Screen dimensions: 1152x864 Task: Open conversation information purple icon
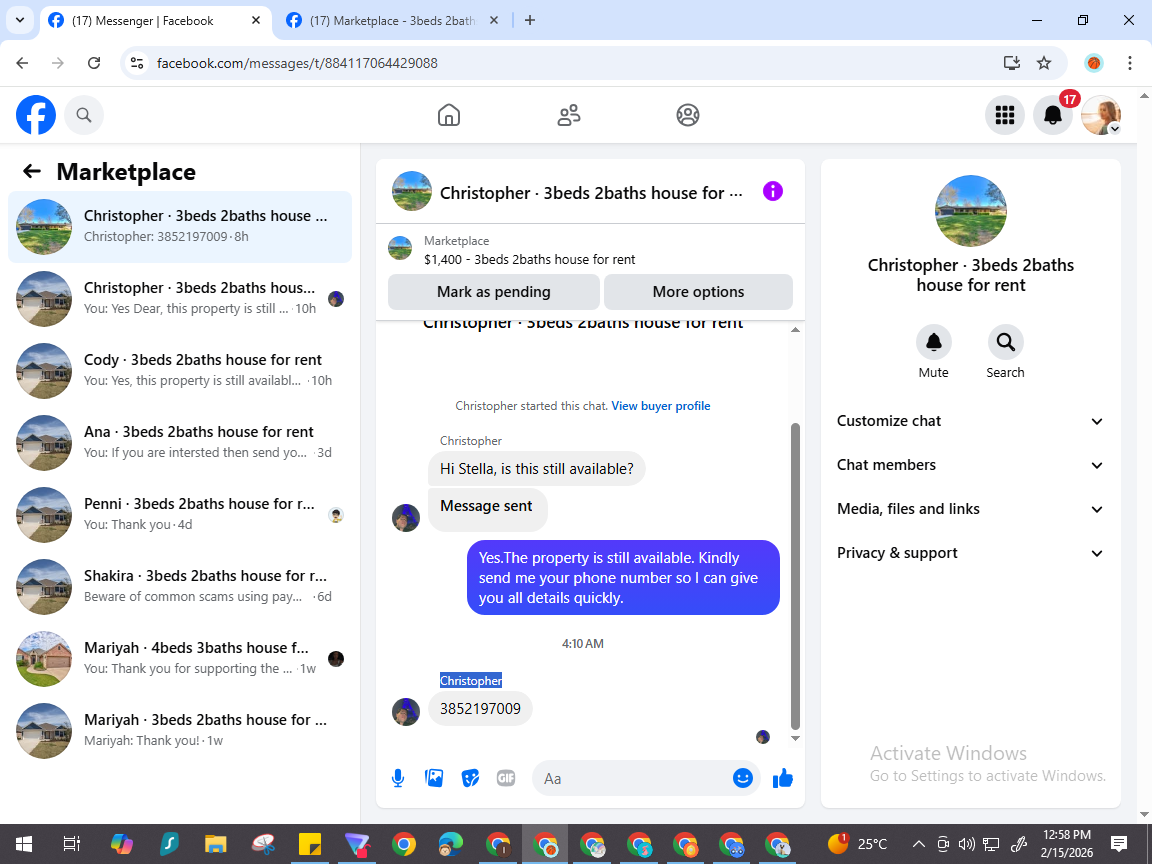[773, 192]
